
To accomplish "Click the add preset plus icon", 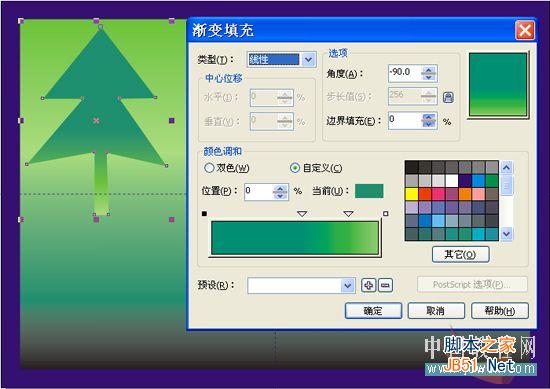I will click(x=368, y=285).
